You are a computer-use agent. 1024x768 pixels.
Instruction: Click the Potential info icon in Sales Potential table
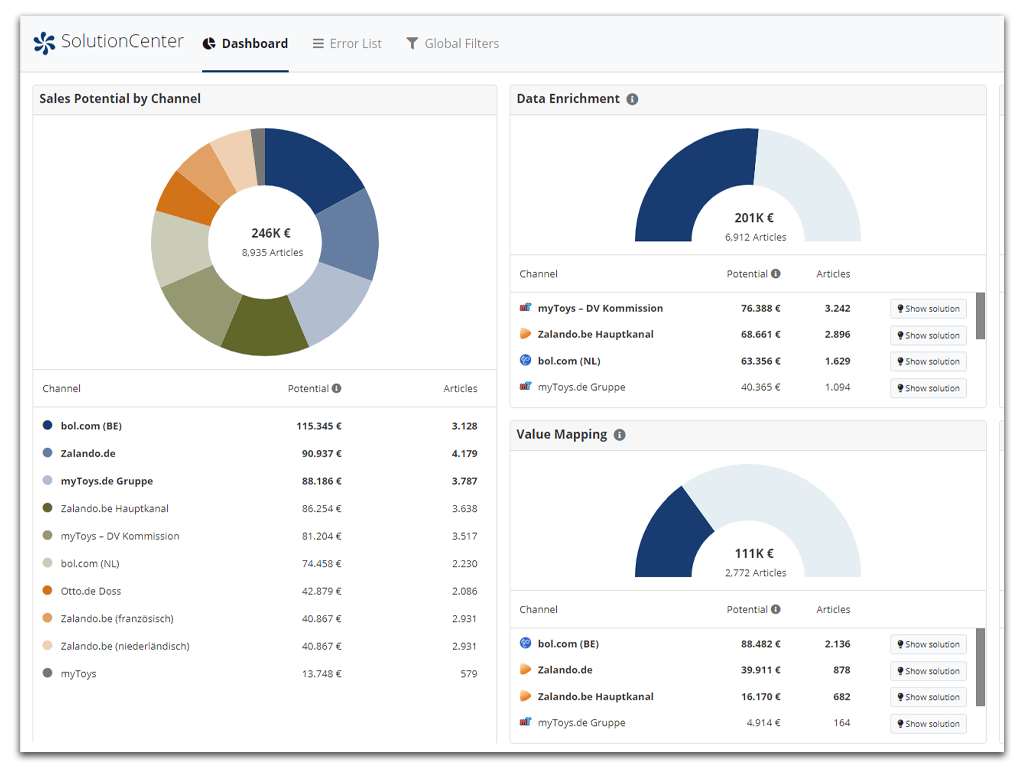point(336,389)
